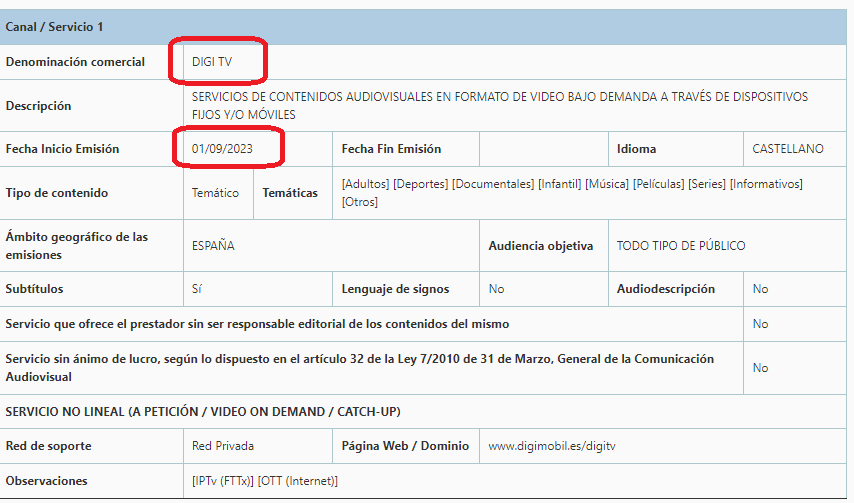
Task: Click the 'Red Privada' value
Action: [223, 446]
